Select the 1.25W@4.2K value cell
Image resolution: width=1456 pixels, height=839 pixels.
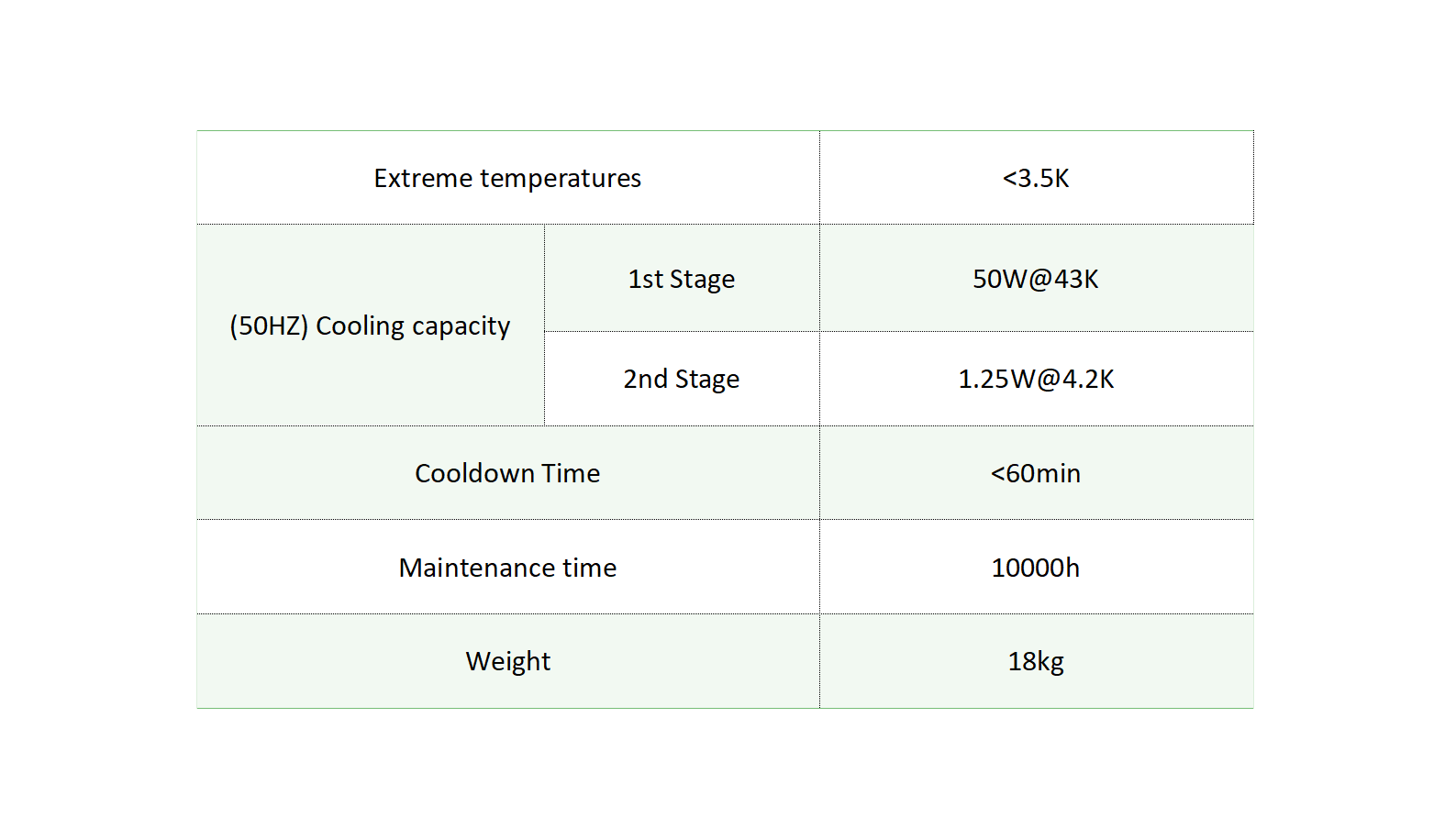(x=1036, y=379)
